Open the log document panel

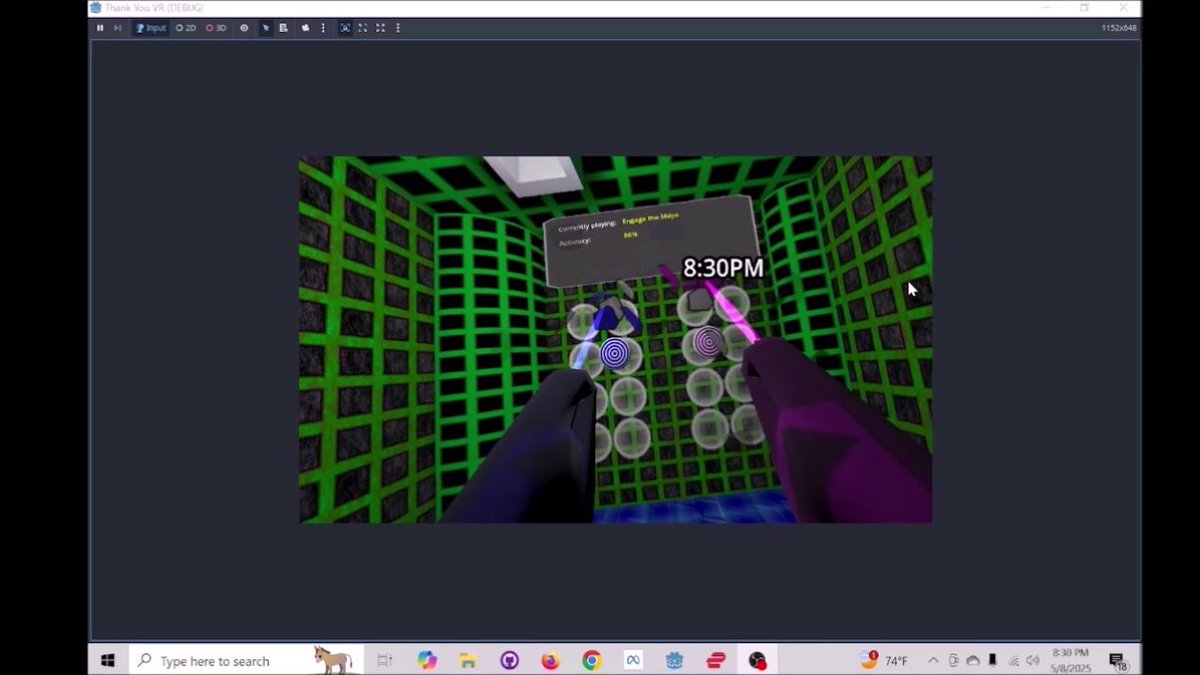coord(283,28)
